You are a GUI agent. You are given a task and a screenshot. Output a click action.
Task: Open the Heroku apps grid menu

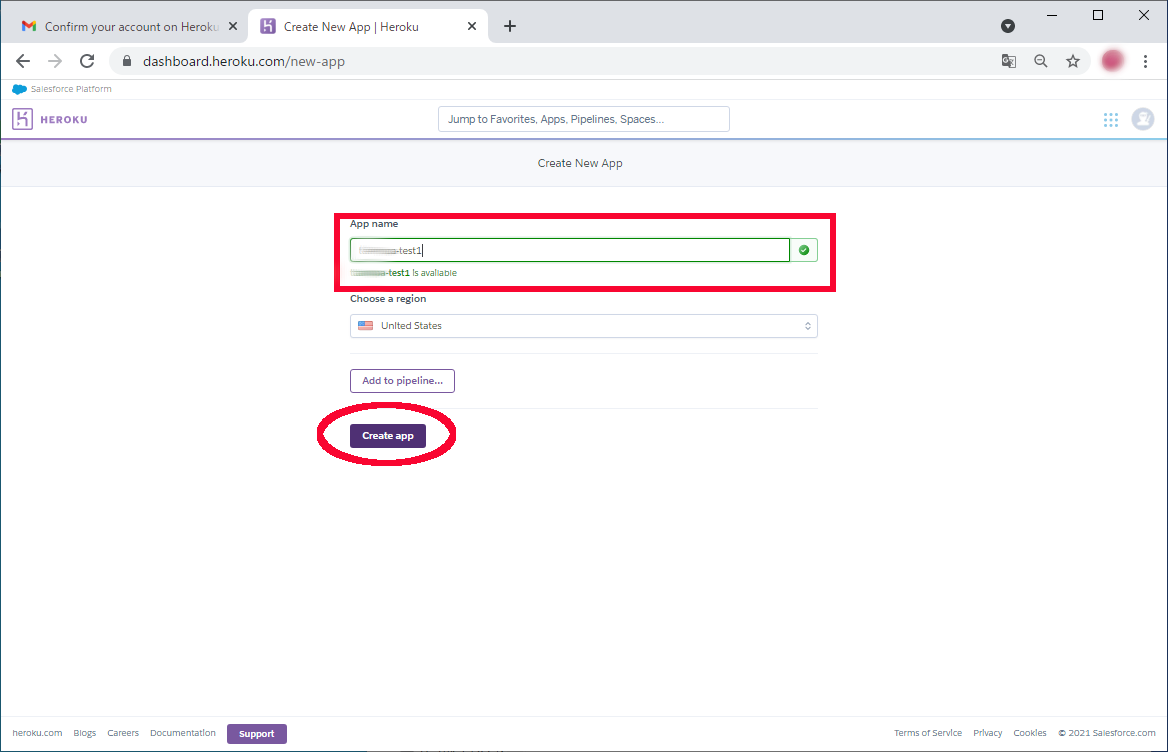tap(1110, 120)
